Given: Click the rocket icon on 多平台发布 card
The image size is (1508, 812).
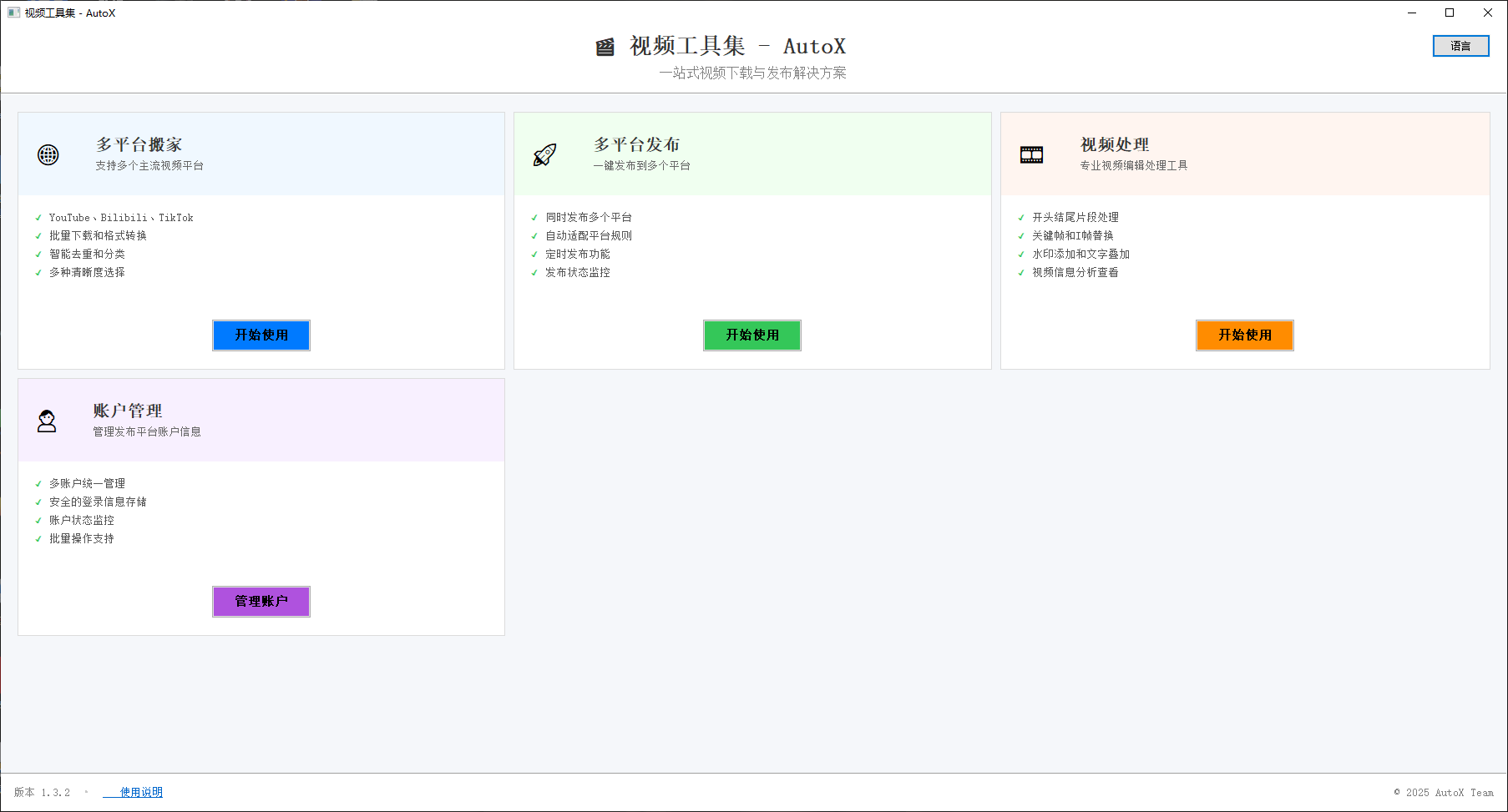Looking at the screenshot, I should click(x=544, y=154).
